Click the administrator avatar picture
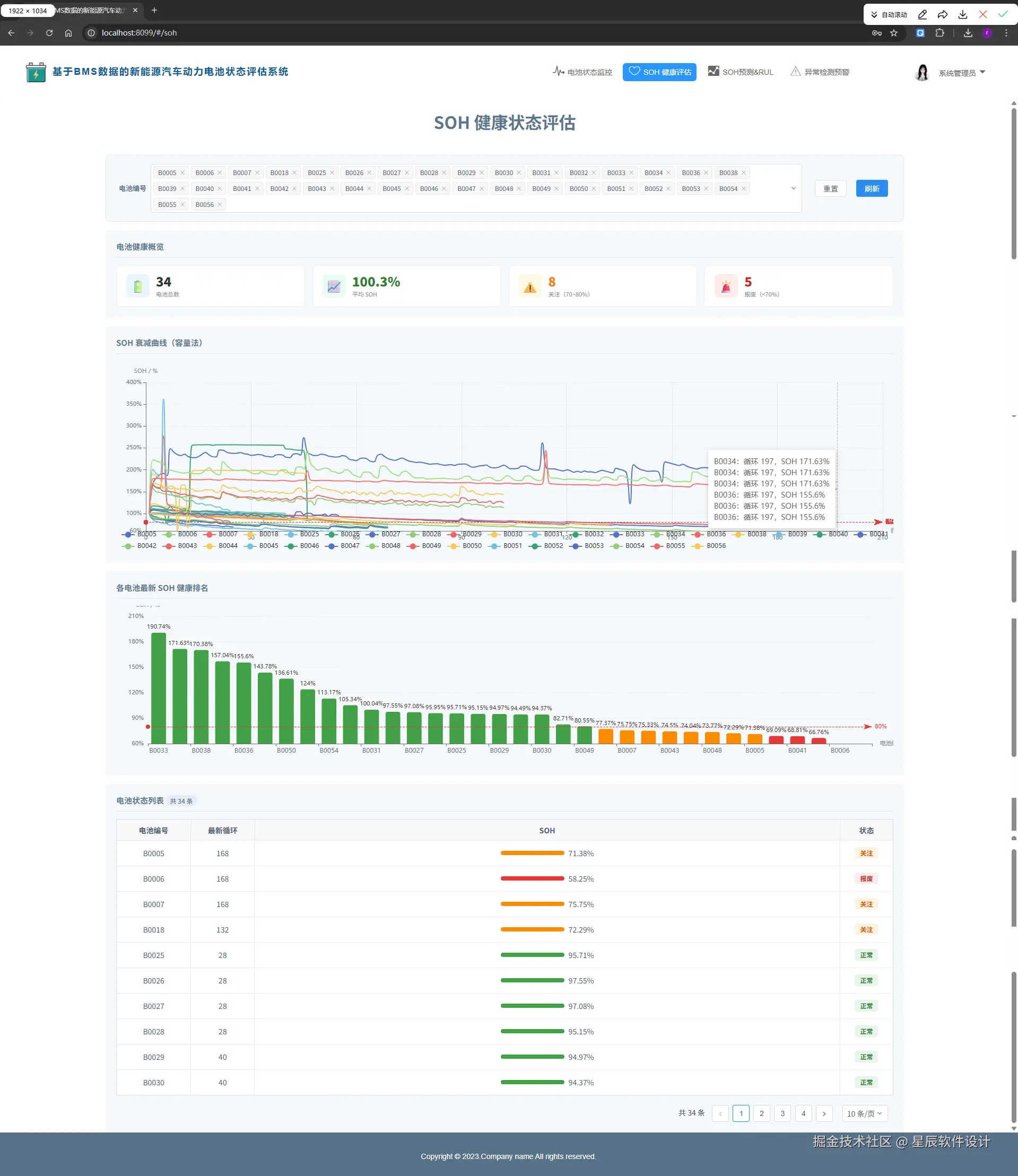Image resolution: width=1018 pixels, height=1176 pixels. [922, 72]
